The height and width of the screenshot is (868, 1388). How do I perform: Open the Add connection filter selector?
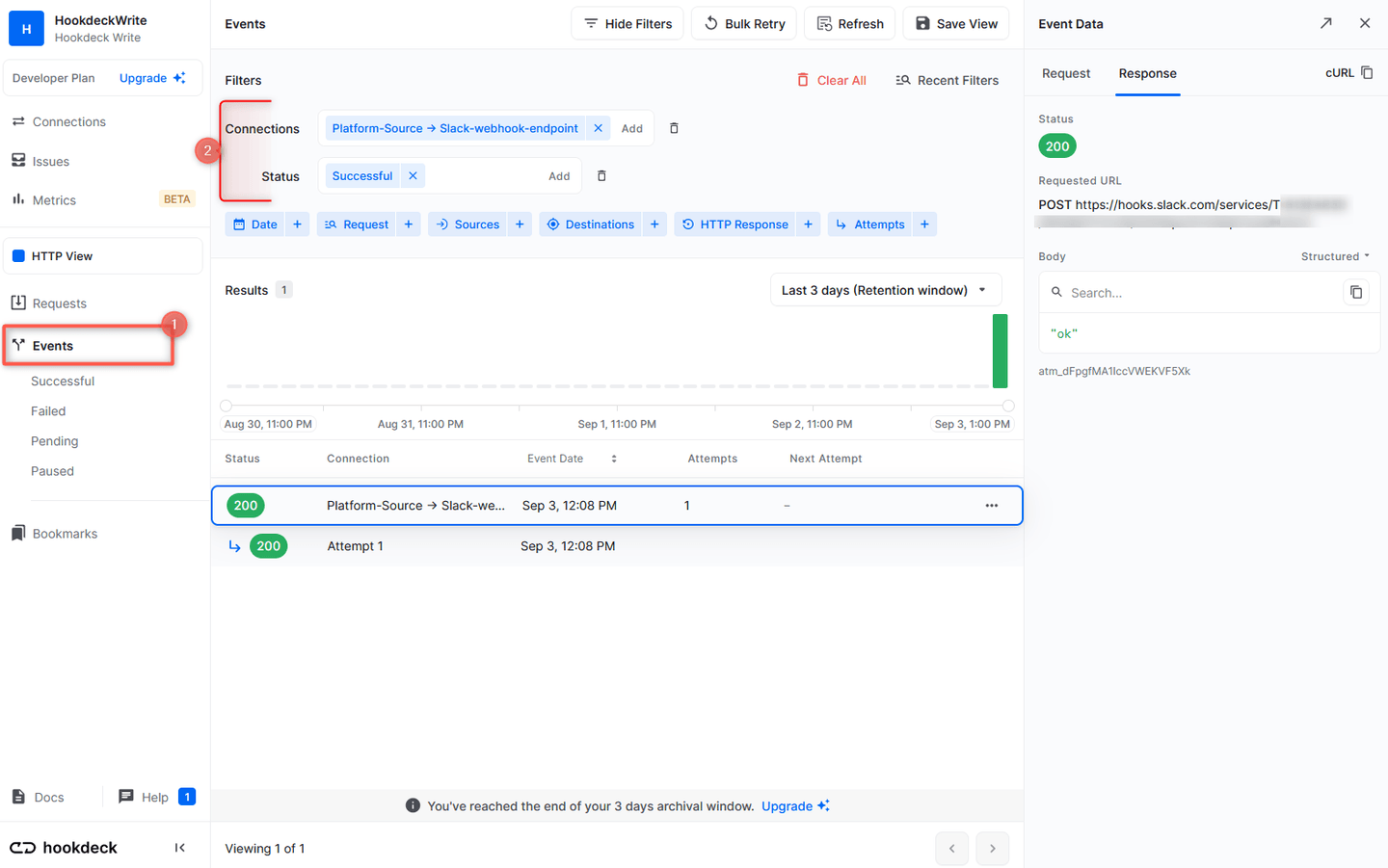pyautogui.click(x=631, y=127)
